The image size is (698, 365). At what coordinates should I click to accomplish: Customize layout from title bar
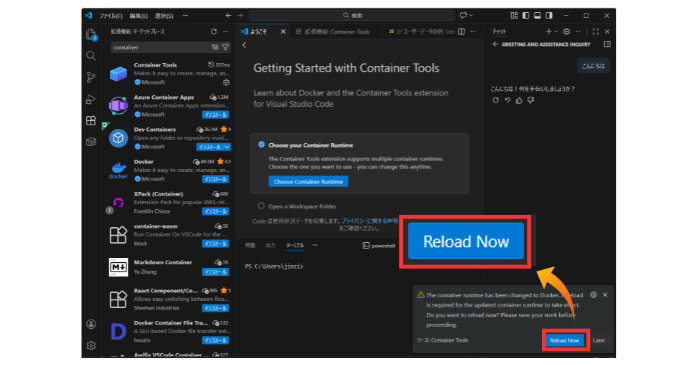(514, 16)
